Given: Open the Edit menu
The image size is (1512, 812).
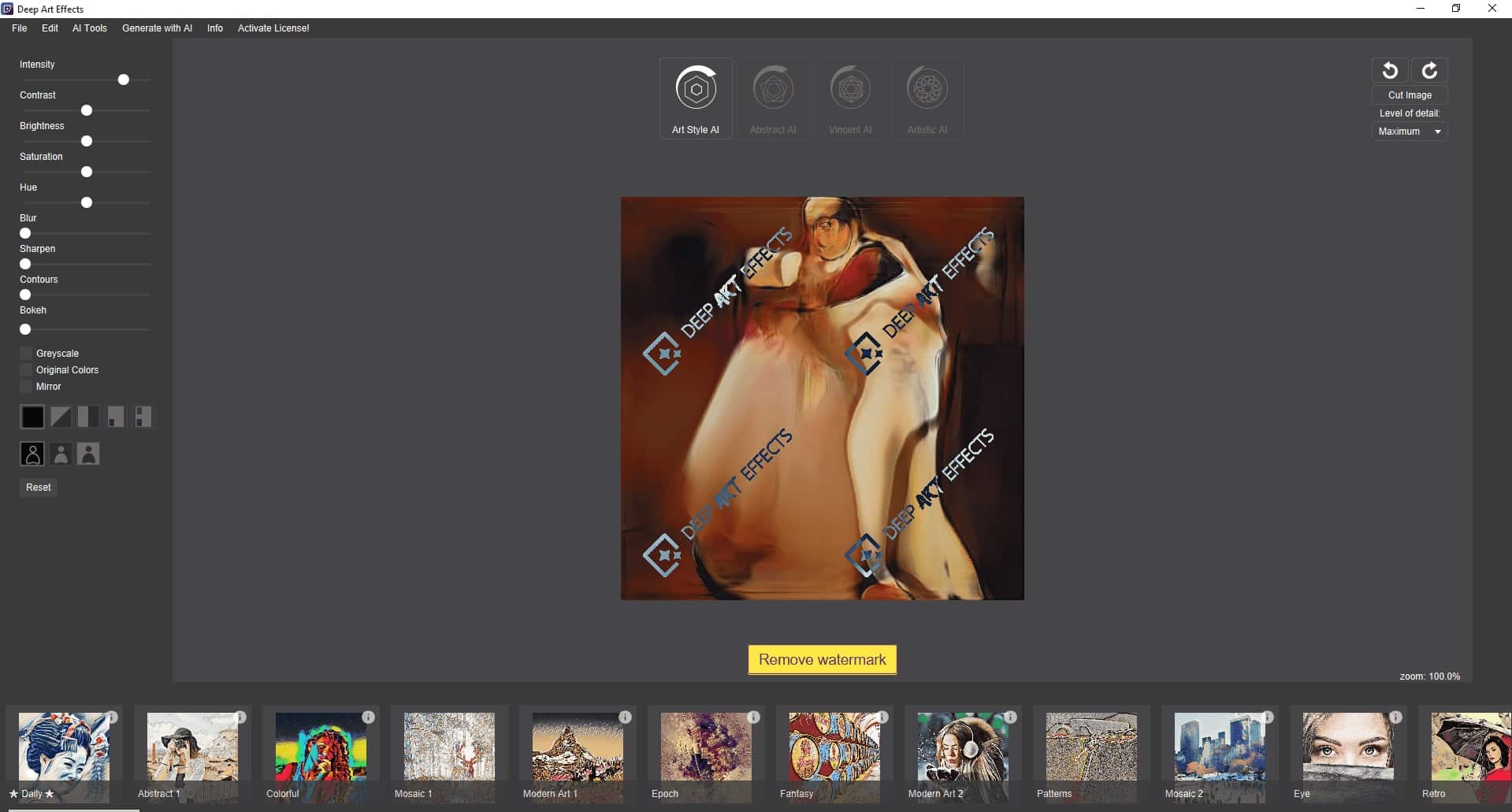Looking at the screenshot, I should click(x=50, y=28).
